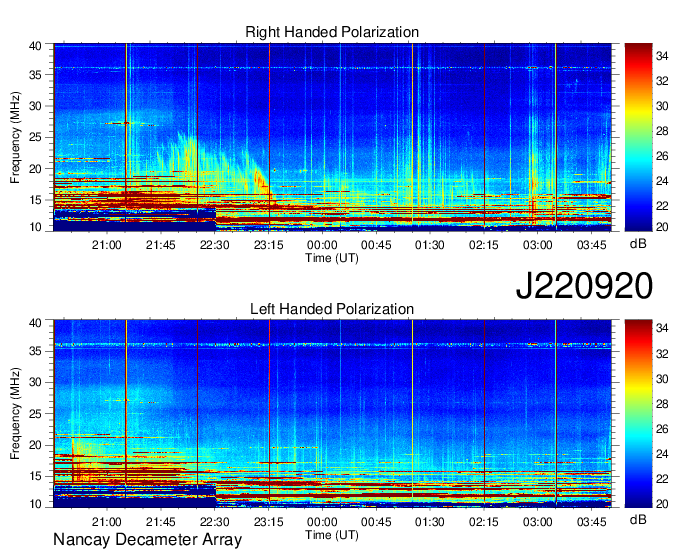680x552 pixels.
Task: Click the 23:15 tick on Right Handed time axis
Action: 268,245
